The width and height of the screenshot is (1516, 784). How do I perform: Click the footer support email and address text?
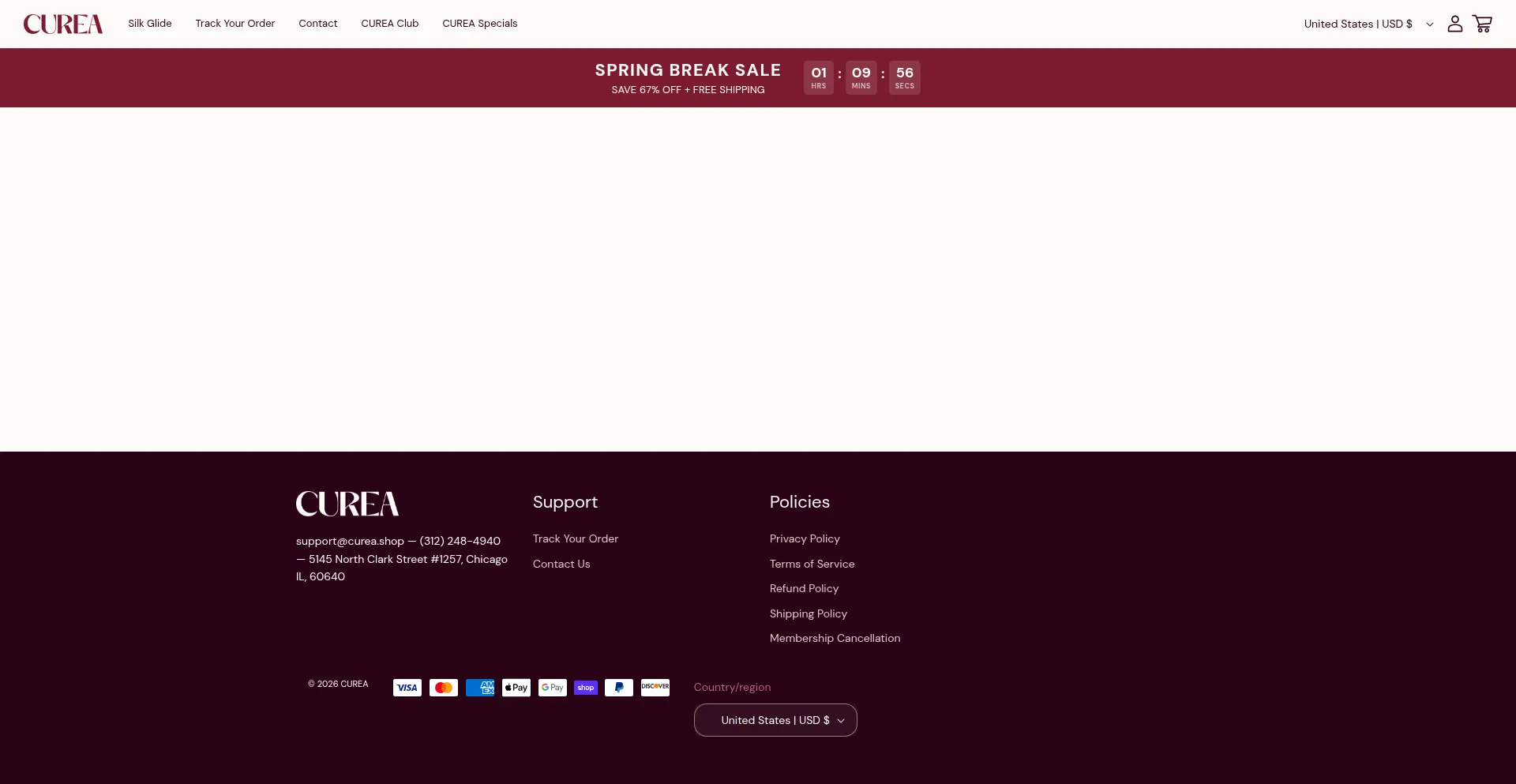(402, 559)
